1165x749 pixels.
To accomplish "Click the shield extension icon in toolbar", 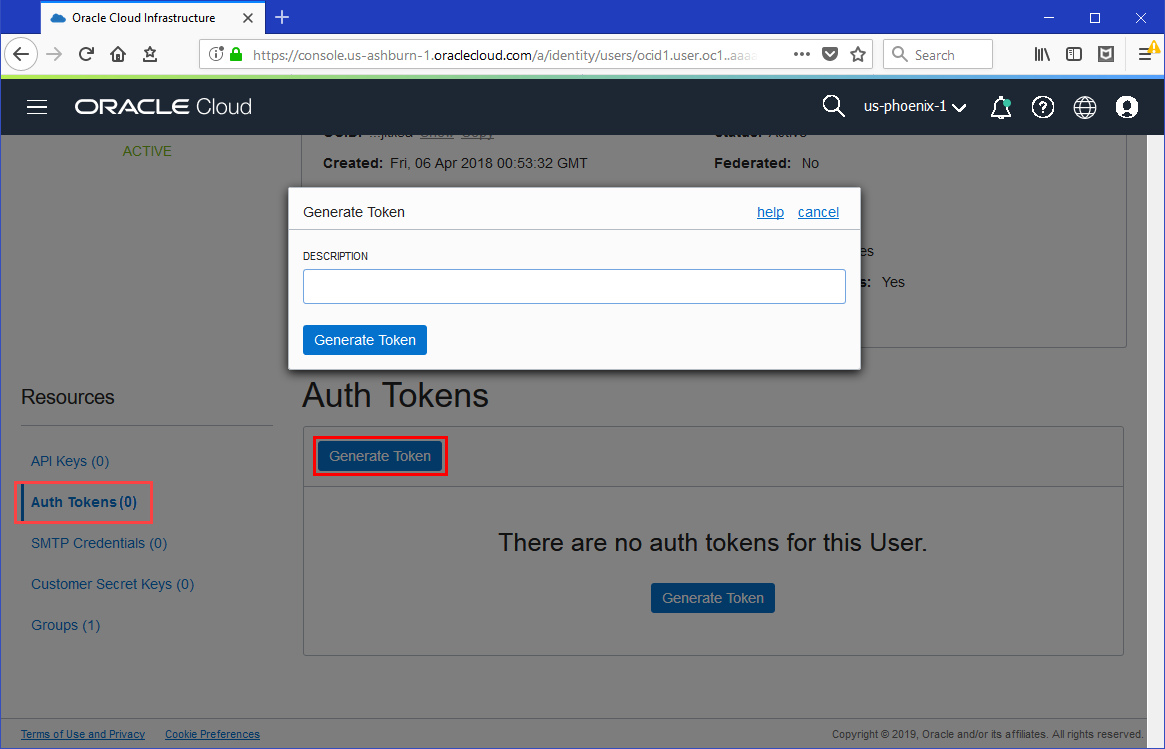I will click(x=1106, y=54).
